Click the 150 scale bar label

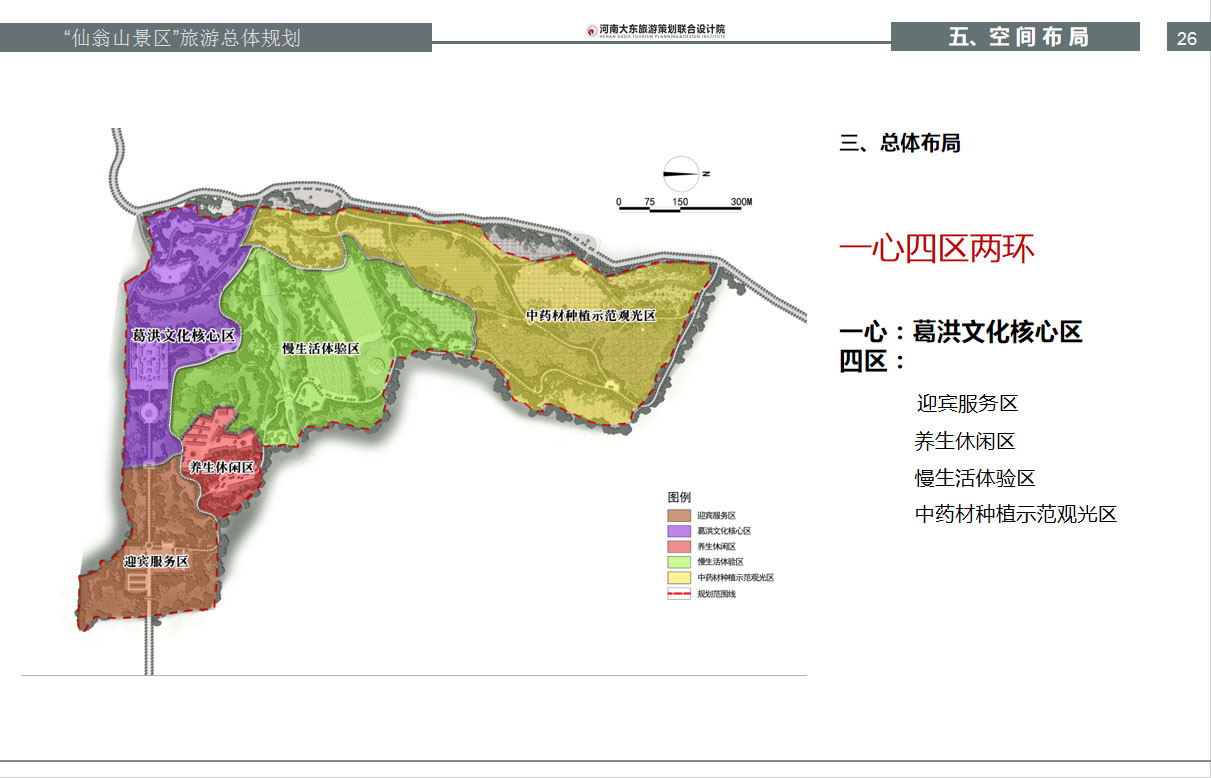681,202
